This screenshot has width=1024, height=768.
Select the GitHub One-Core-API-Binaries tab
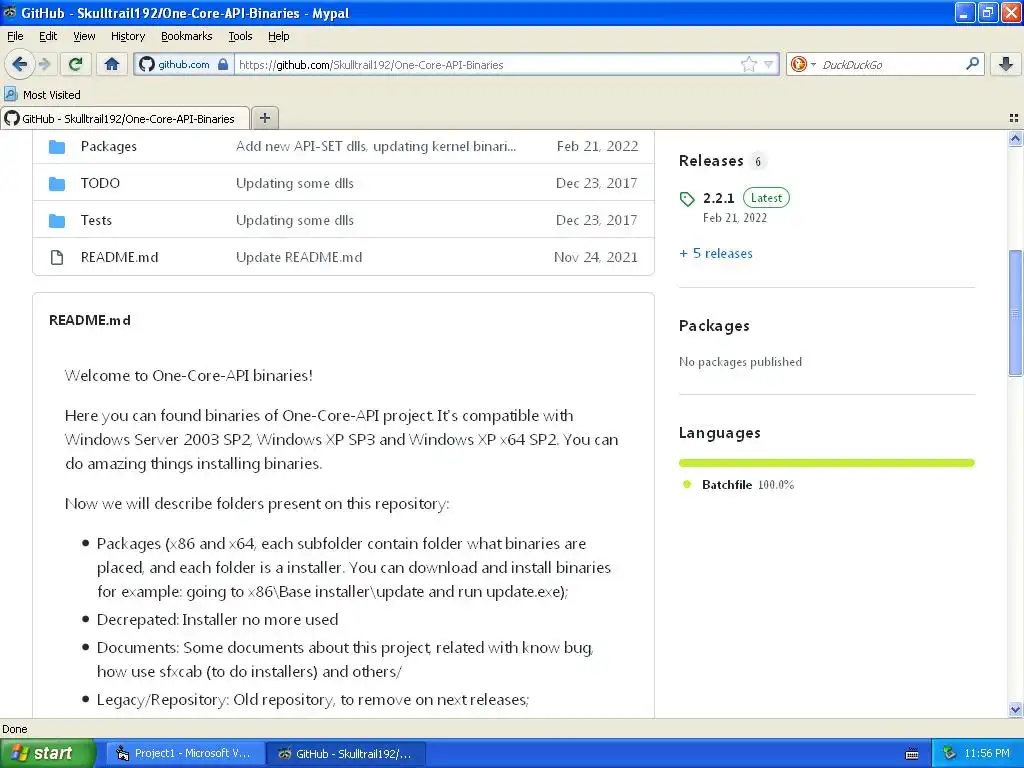click(x=125, y=118)
